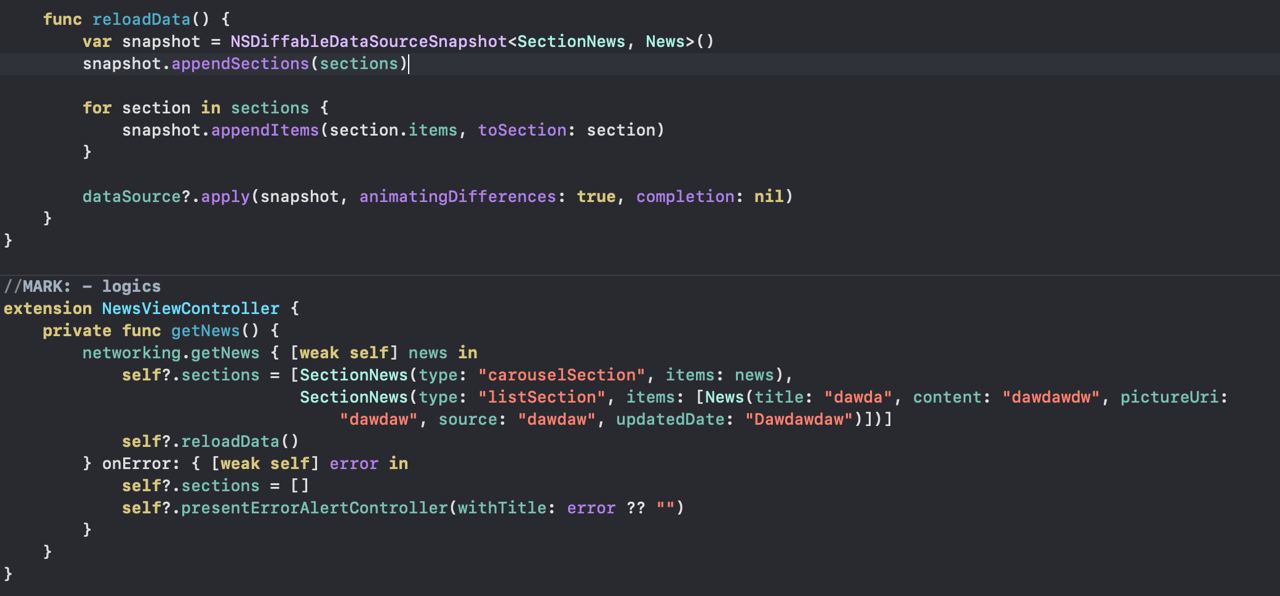Click the toSection: argument label

[x=527, y=130]
